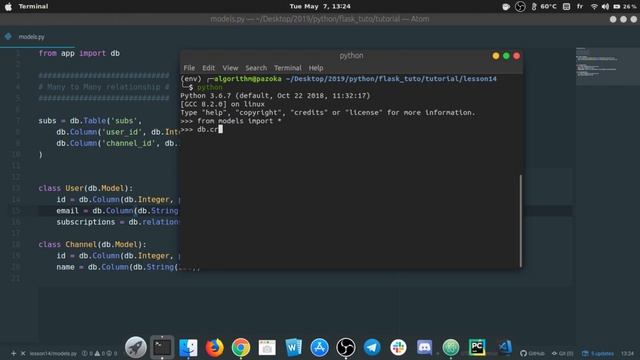Image resolution: width=640 pixels, height=360 pixels.
Task: Click the GitHub button in Atom status bar
Action: pos(532,353)
